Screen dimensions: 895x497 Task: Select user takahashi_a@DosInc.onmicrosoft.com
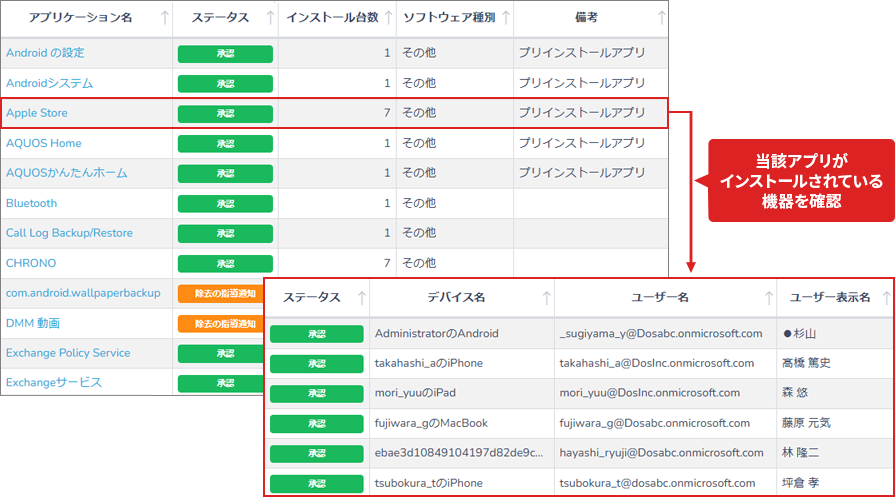click(656, 363)
